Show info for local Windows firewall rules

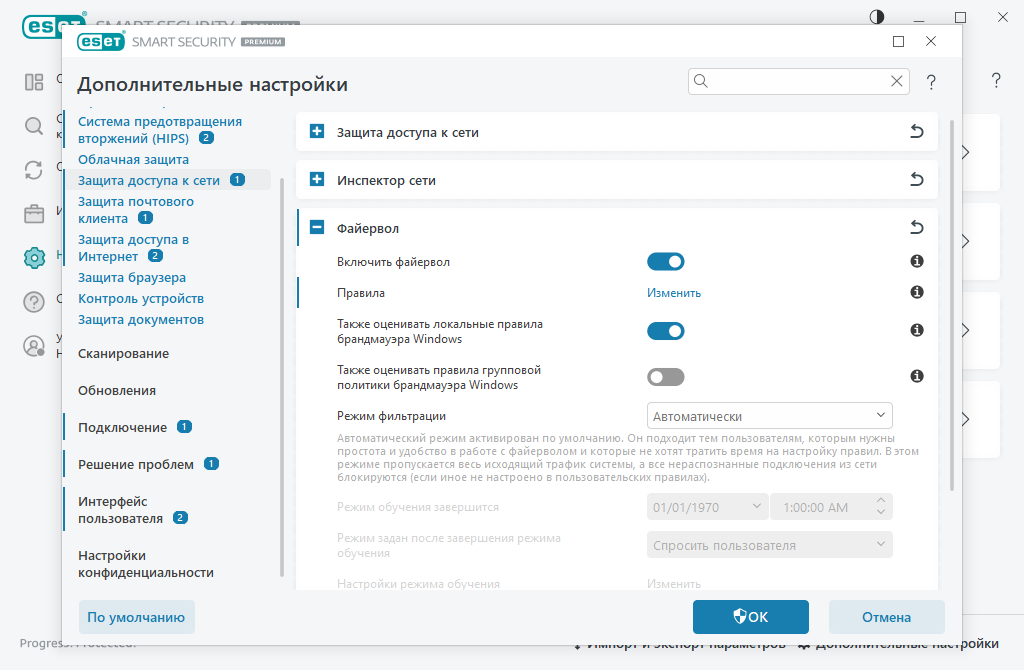917,330
